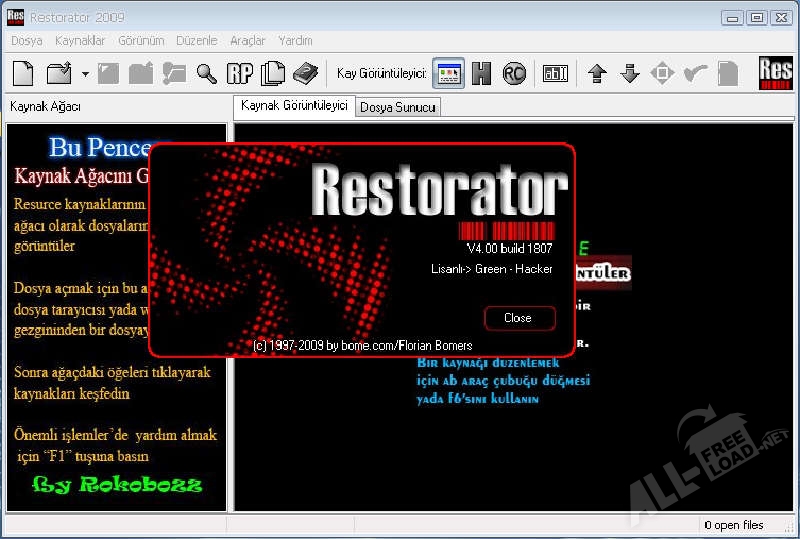Click the Open file folder icon
The height and width of the screenshot is (539, 800).
tap(58, 73)
